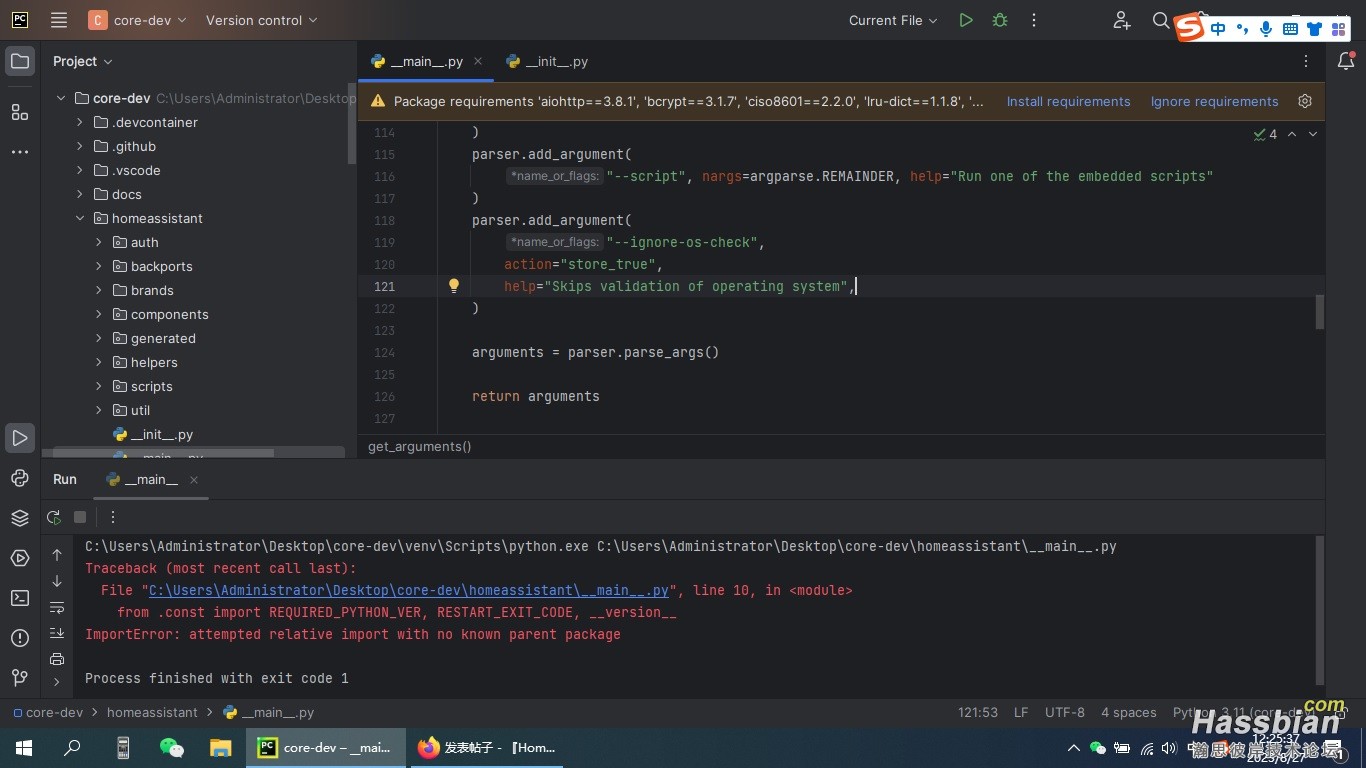1366x768 pixels.
Task: Toggle soft-wrap in Run console
Action: coord(57,607)
